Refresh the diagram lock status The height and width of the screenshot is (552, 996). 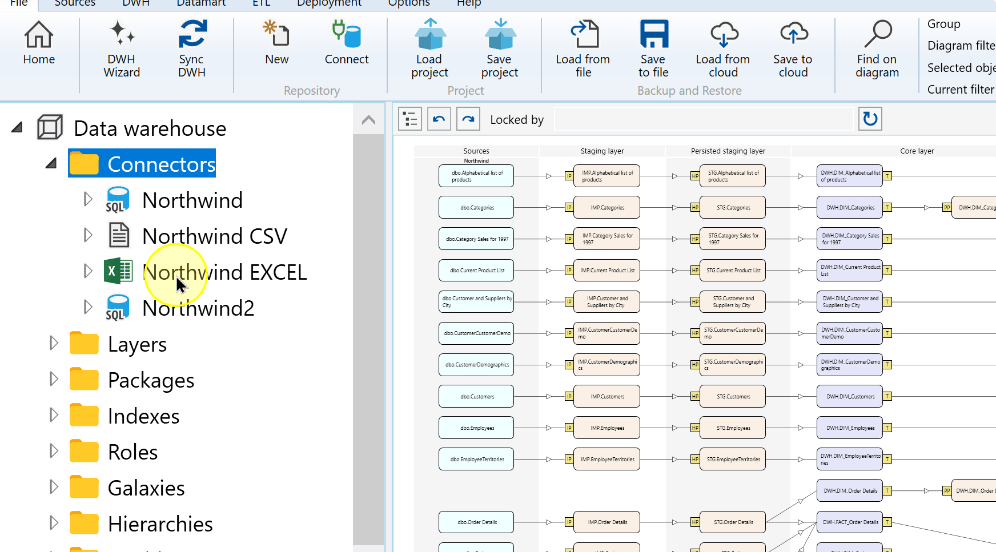point(870,119)
